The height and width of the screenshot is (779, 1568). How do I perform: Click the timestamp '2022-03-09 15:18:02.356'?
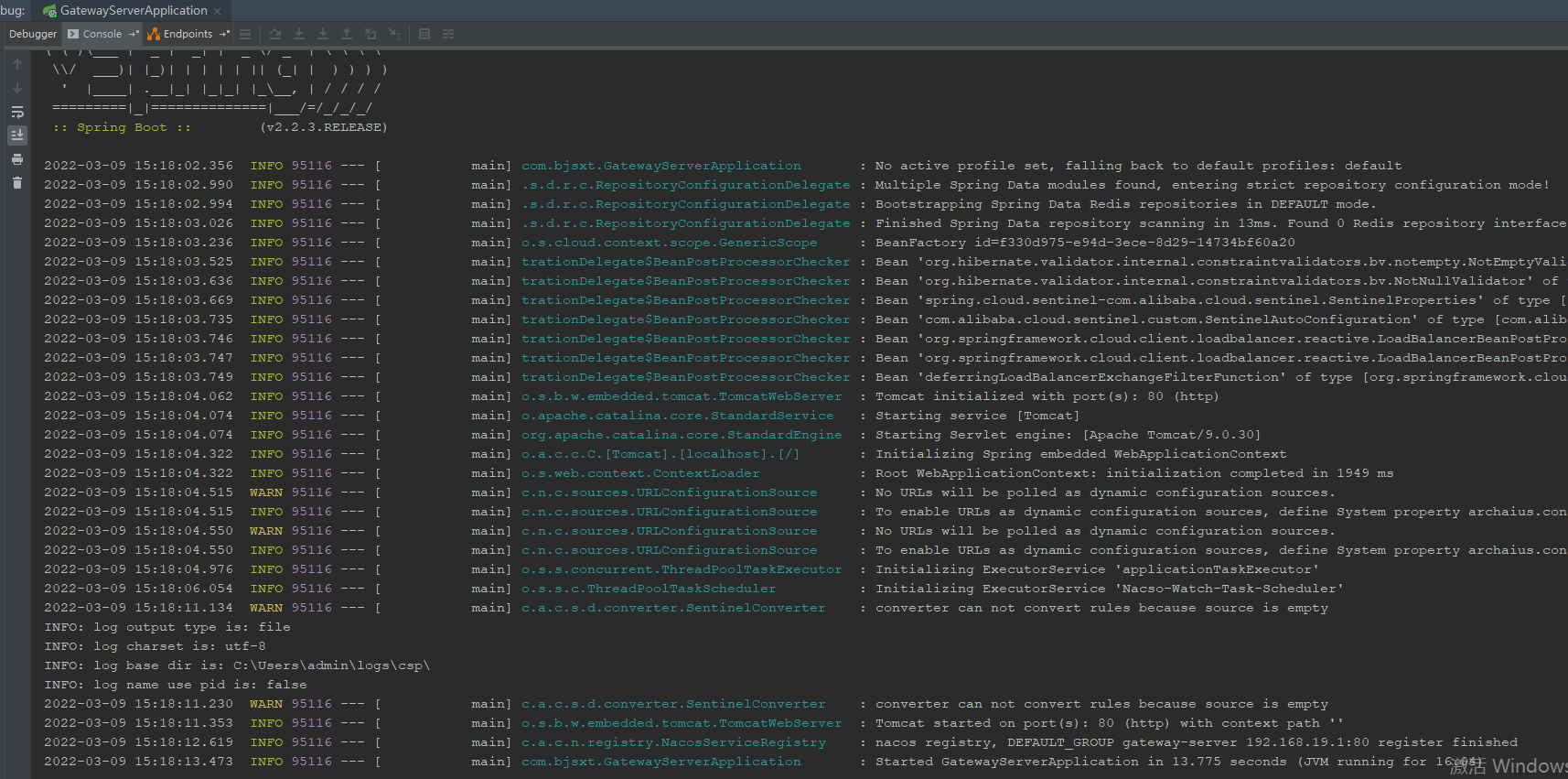coord(139,166)
